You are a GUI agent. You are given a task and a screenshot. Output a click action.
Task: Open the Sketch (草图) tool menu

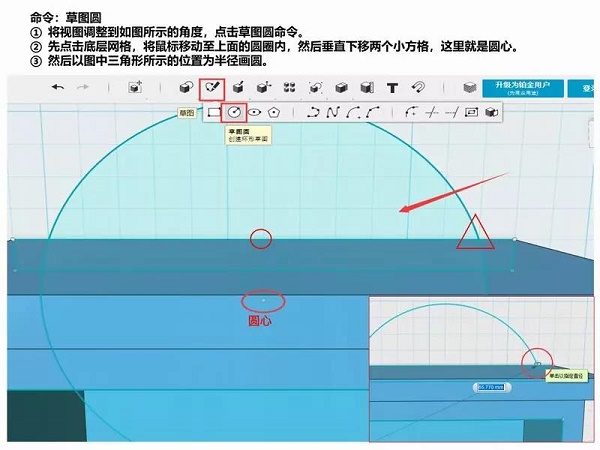[x=212, y=88]
